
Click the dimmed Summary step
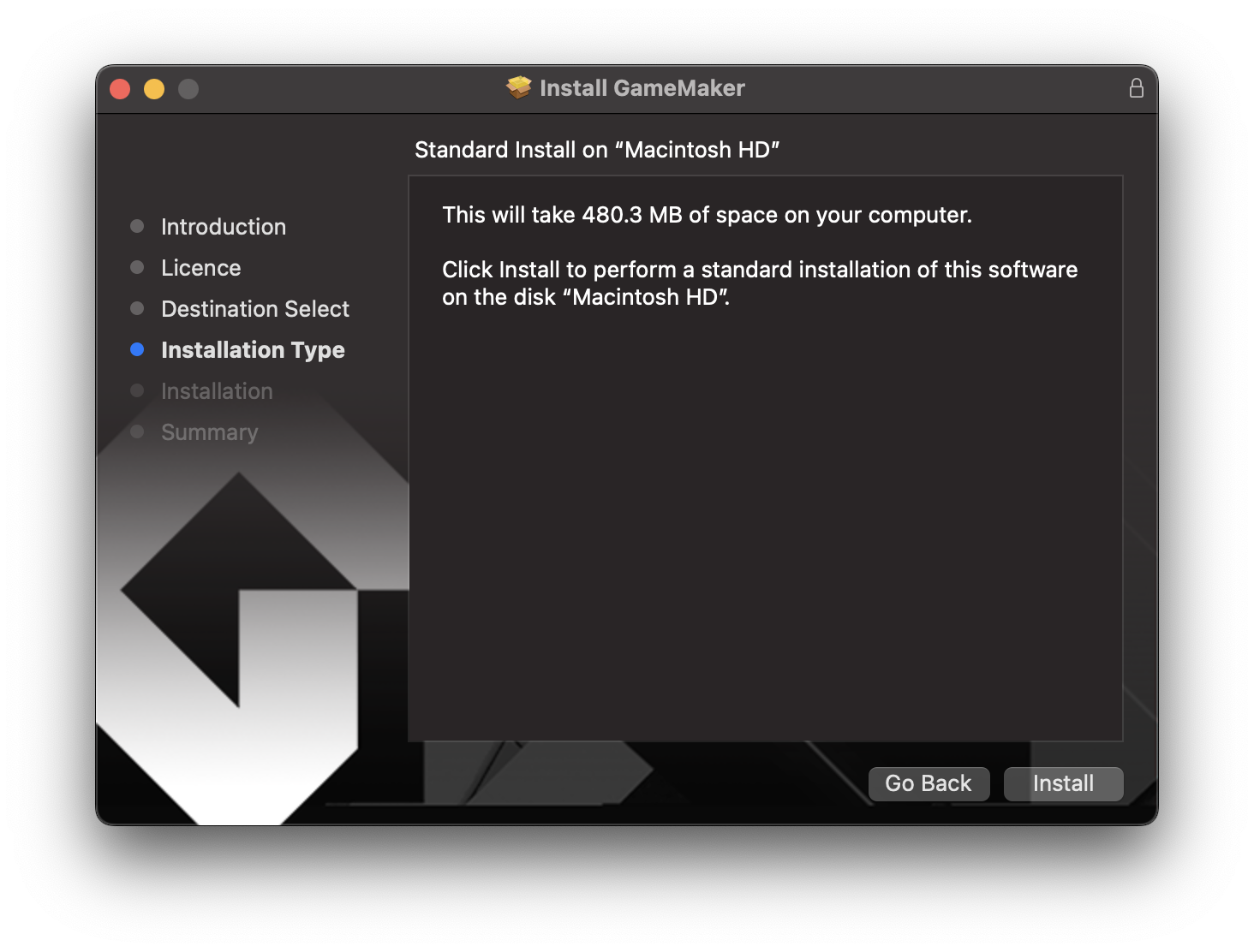(210, 432)
